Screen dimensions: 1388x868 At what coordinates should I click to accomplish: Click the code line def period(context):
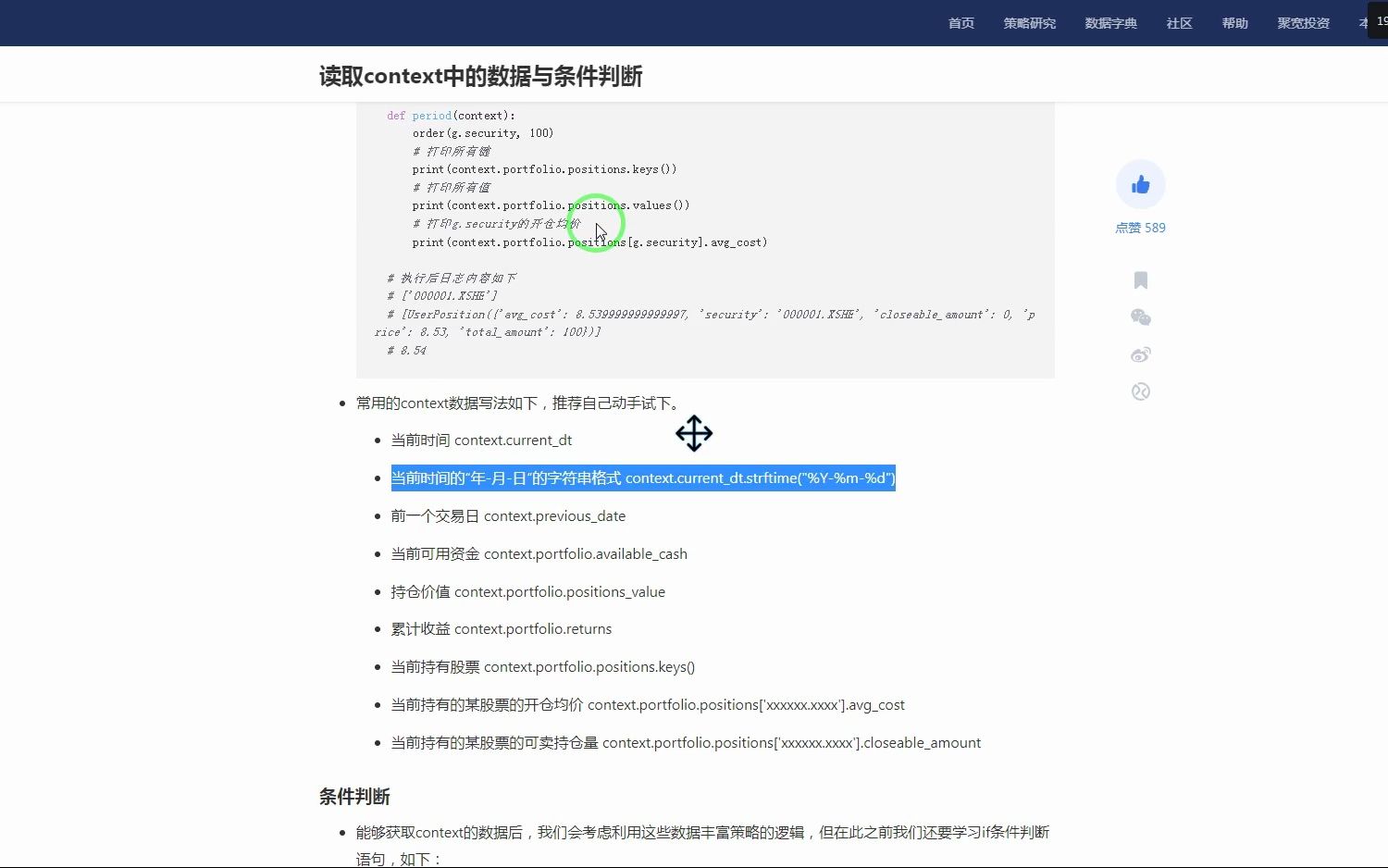(x=451, y=116)
